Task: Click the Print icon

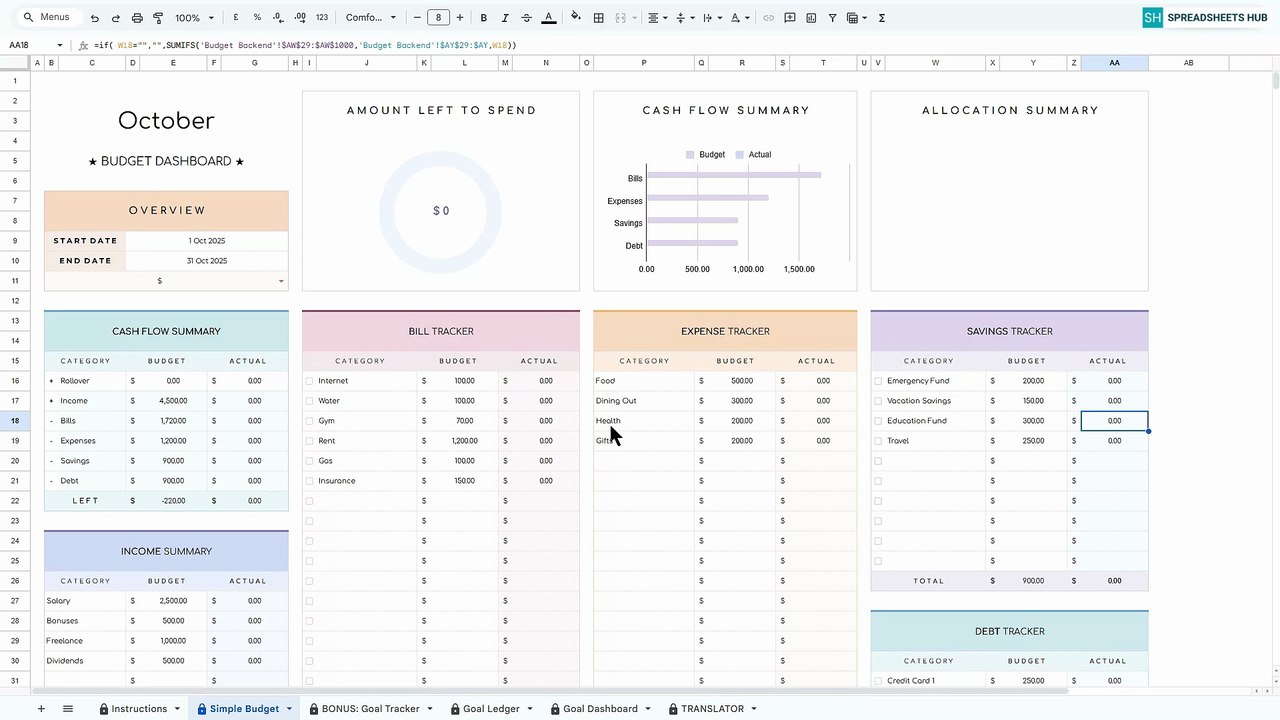Action: point(137,18)
